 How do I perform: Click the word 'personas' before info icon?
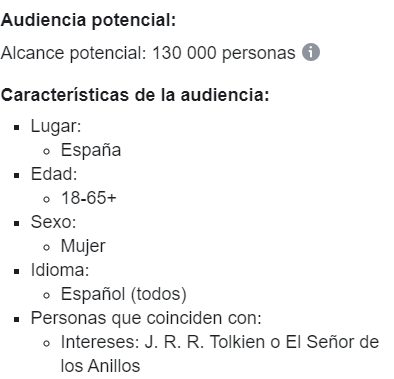(259, 54)
